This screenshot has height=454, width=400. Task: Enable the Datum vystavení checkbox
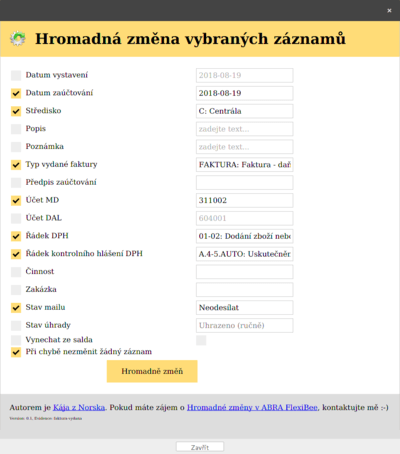pos(16,75)
